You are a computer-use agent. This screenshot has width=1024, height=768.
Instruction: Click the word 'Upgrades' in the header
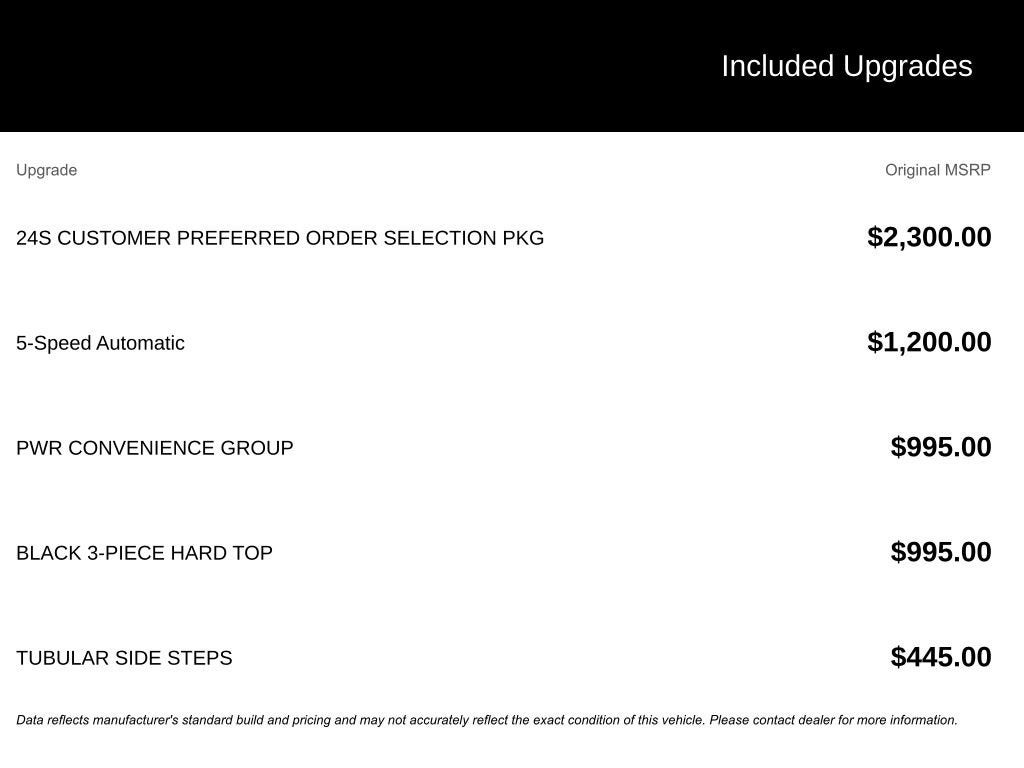point(908,67)
